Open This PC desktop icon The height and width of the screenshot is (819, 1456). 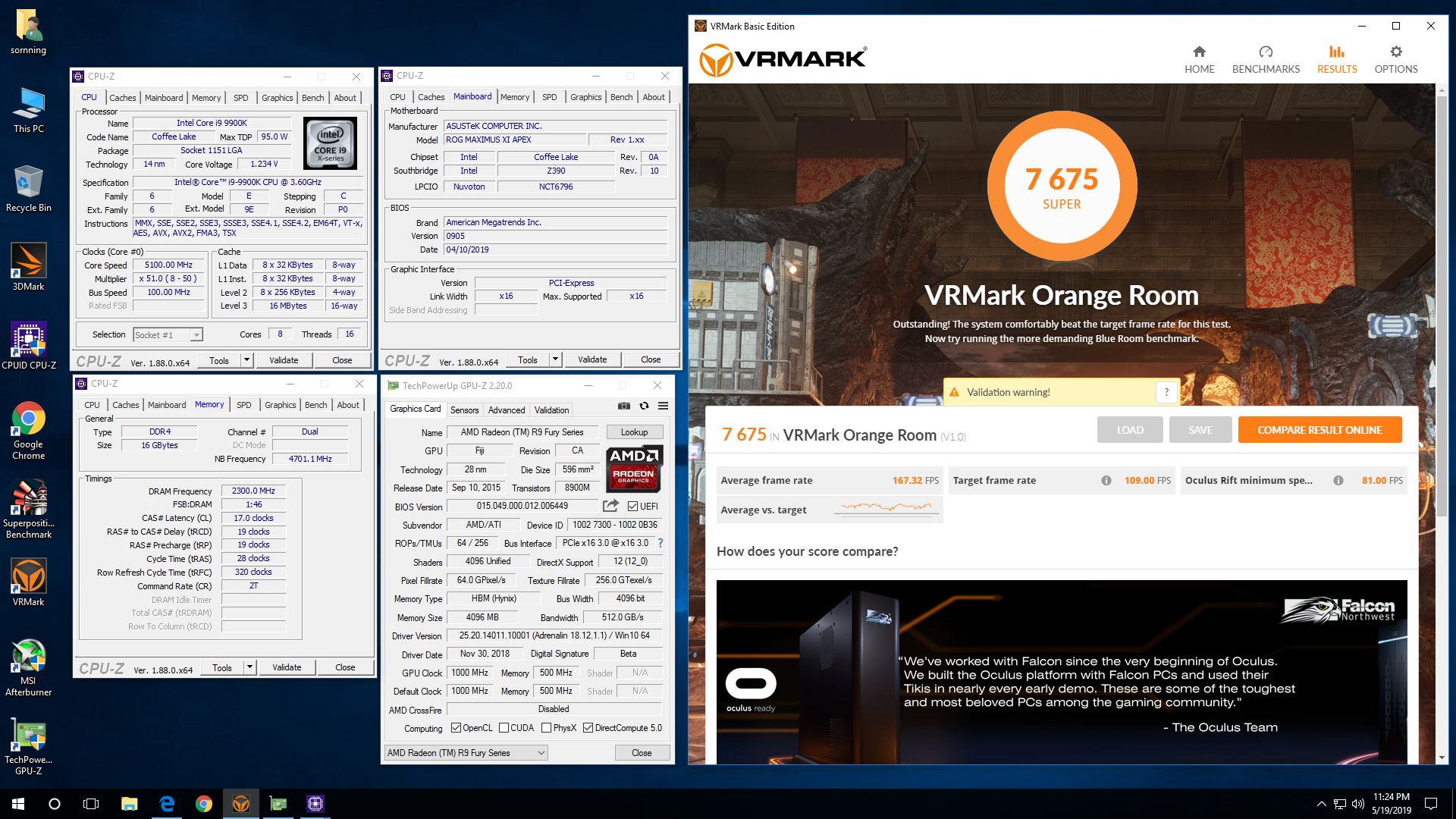tap(29, 111)
